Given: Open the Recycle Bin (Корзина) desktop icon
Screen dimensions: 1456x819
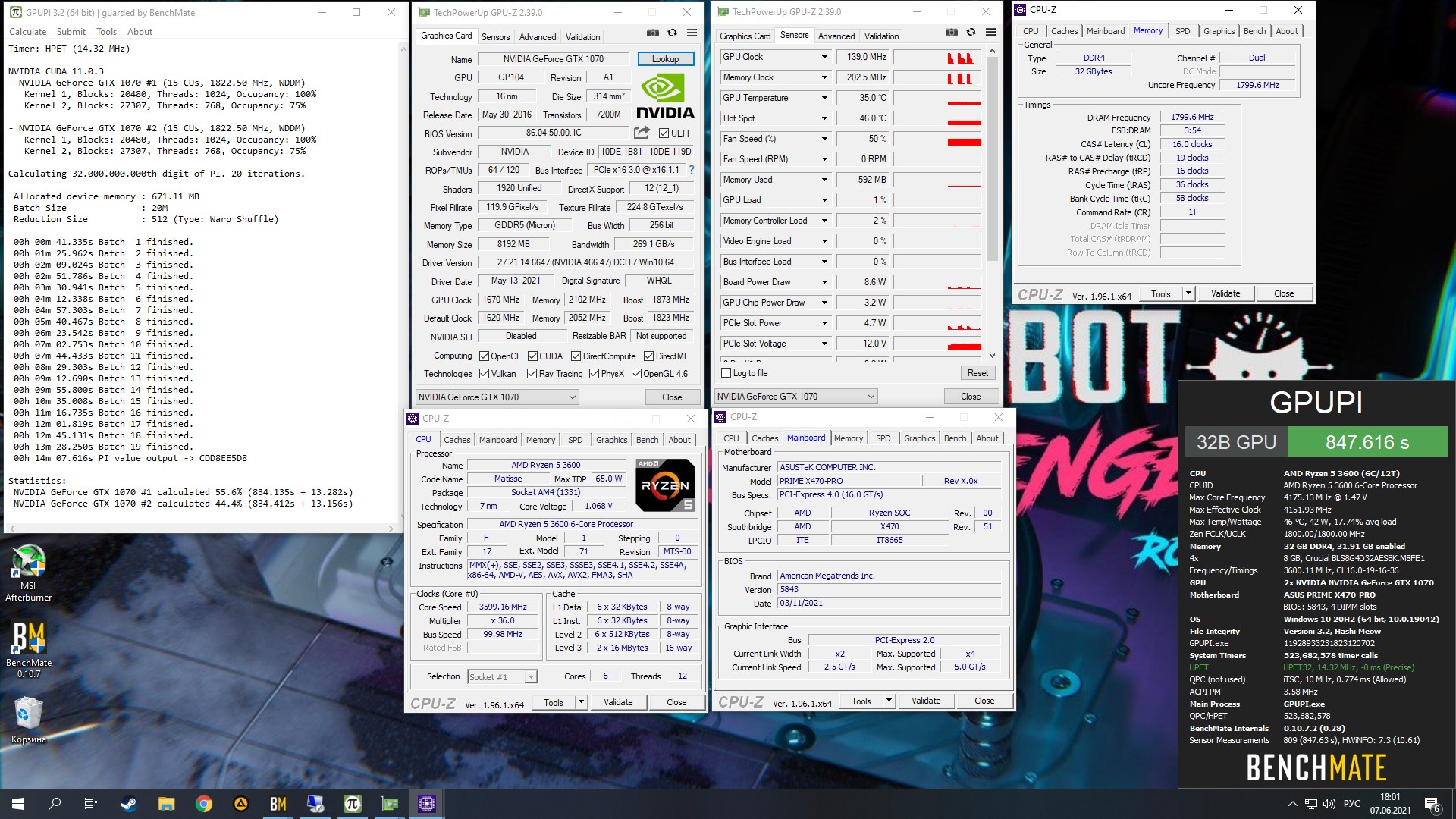Looking at the screenshot, I should (x=29, y=720).
